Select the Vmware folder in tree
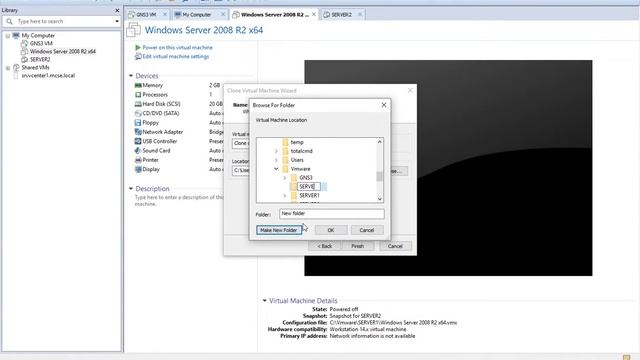This screenshot has height=360, width=640. [300, 169]
